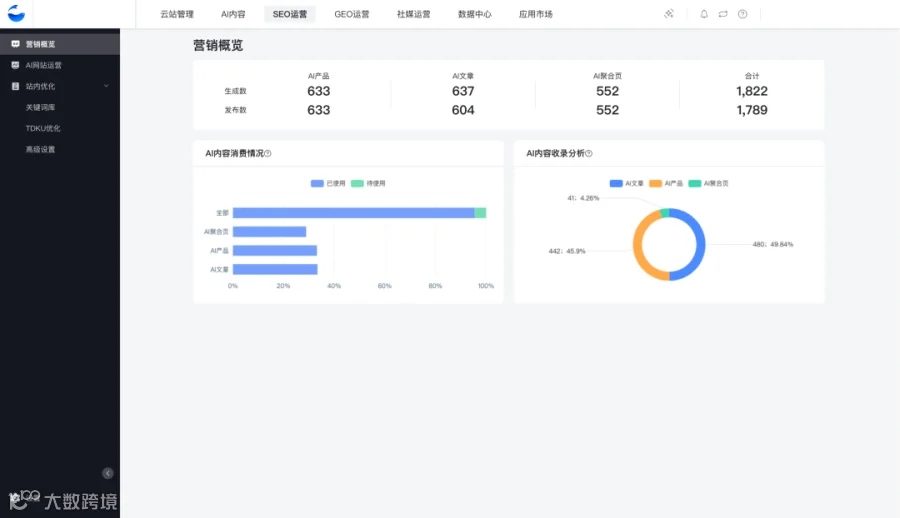Collapse the 站内优化 sidebar section
900x518 pixels.
pyautogui.click(x=106, y=86)
